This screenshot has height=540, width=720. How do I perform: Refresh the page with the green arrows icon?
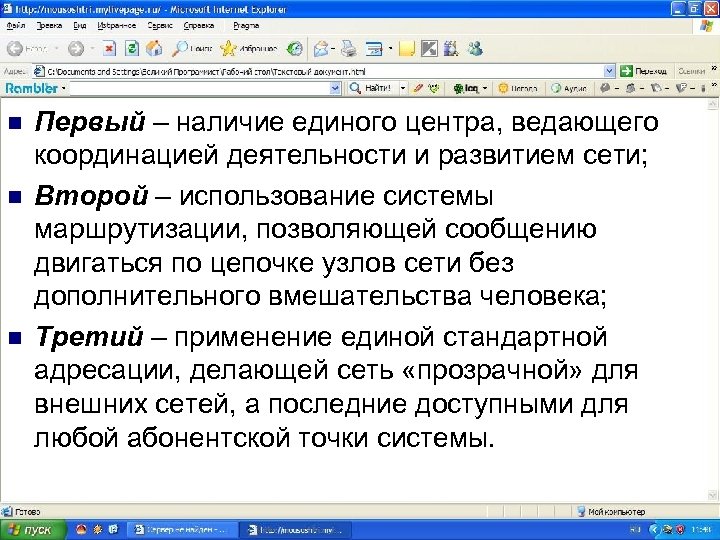tap(132, 48)
